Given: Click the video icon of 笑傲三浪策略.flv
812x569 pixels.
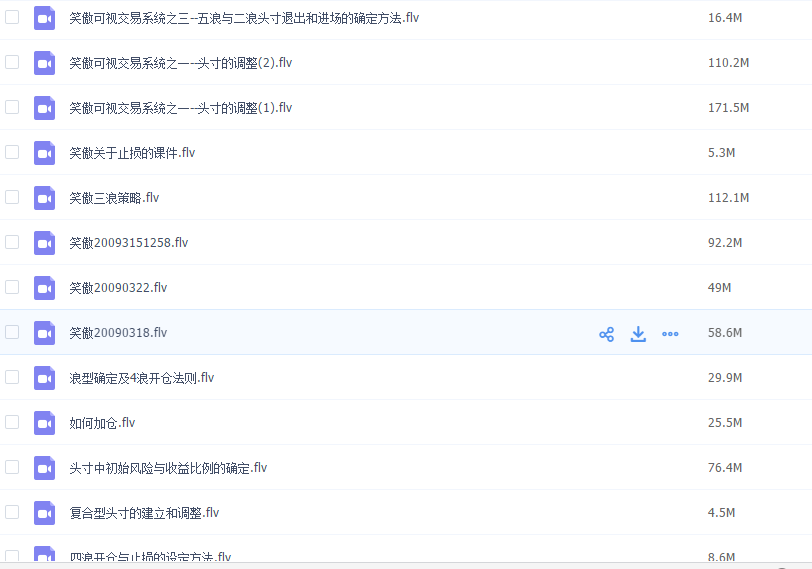Looking at the screenshot, I should point(44,198).
